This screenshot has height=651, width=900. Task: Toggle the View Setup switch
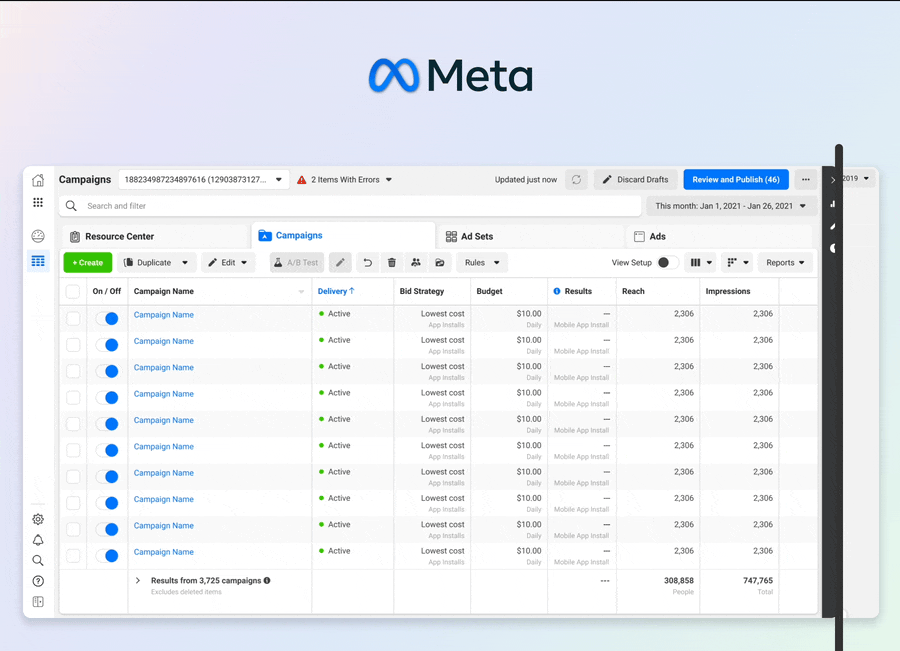(x=667, y=262)
